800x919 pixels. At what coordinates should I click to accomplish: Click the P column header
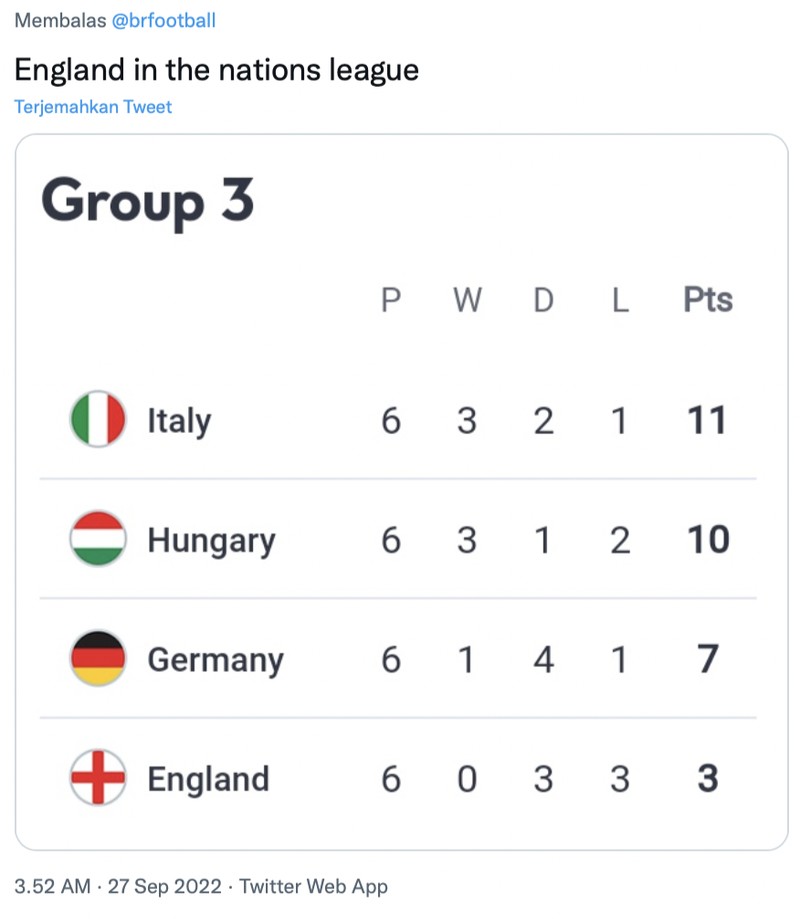[x=390, y=299]
